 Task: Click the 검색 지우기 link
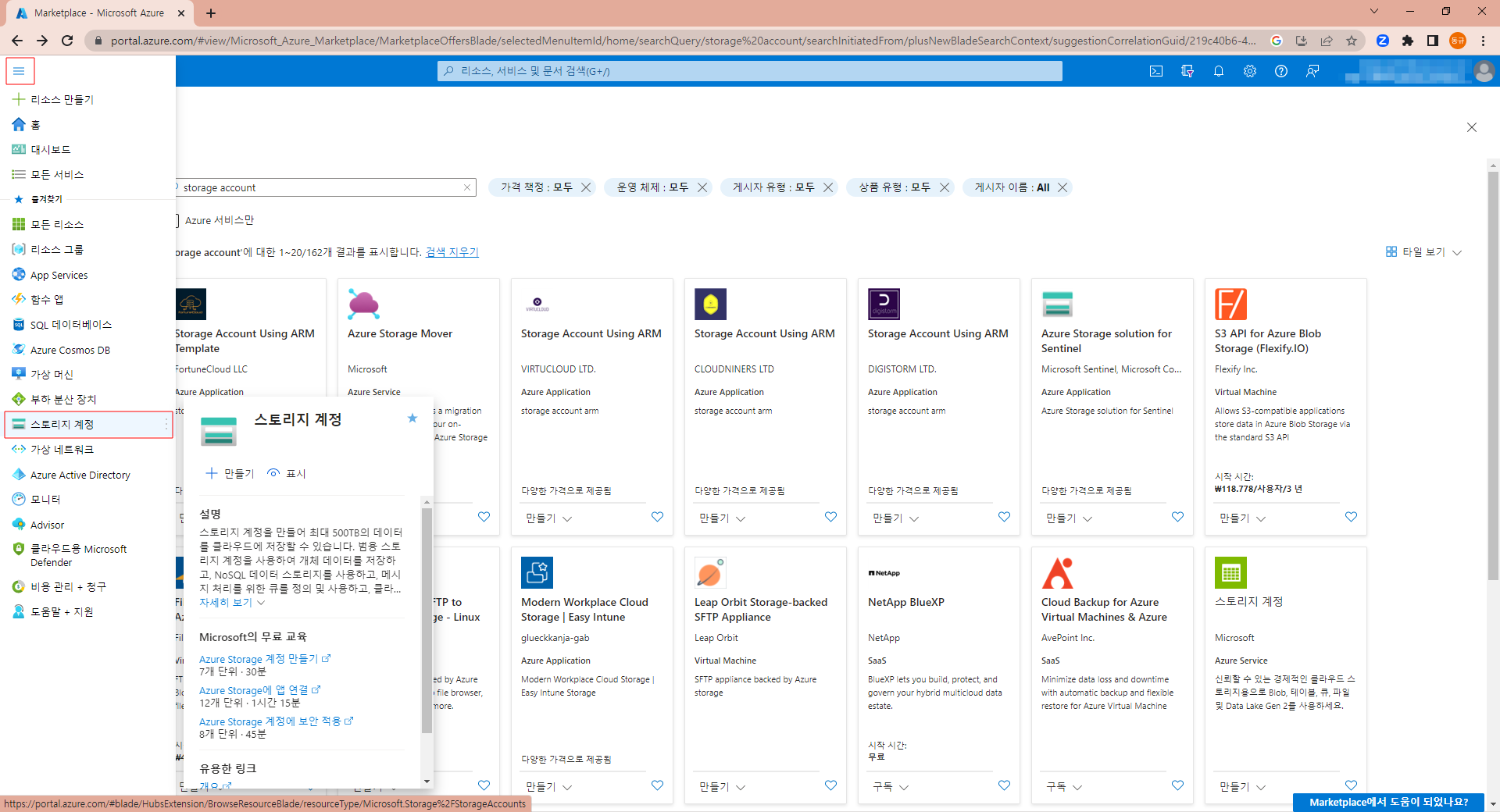pyautogui.click(x=452, y=252)
